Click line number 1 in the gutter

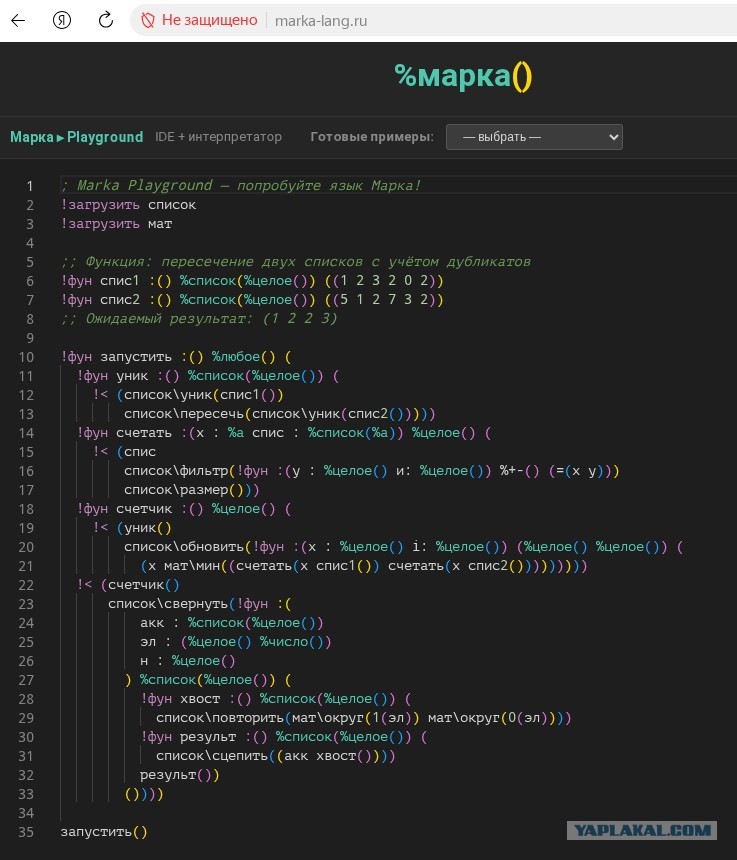30,186
